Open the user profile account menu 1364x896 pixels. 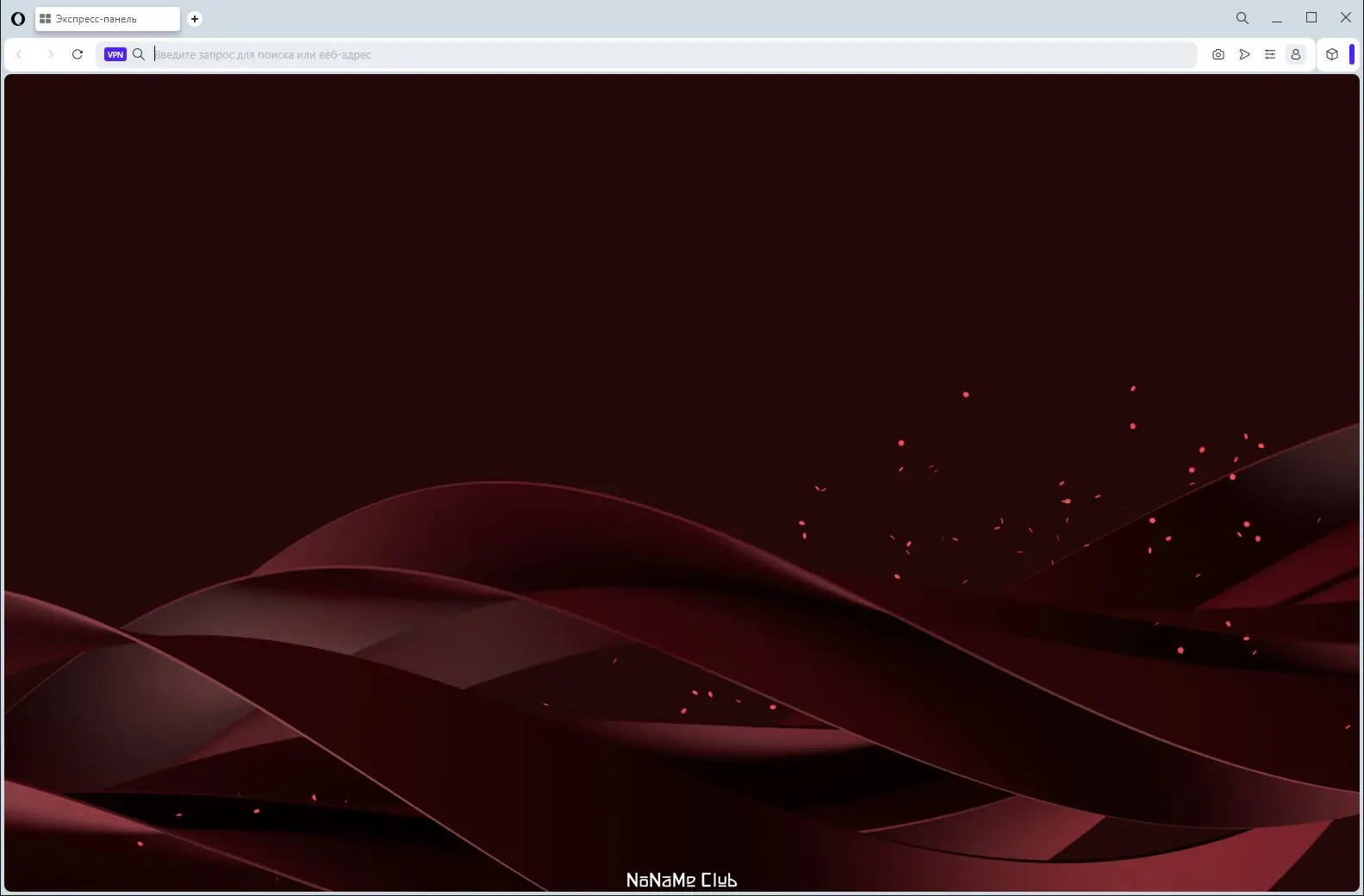coord(1296,54)
